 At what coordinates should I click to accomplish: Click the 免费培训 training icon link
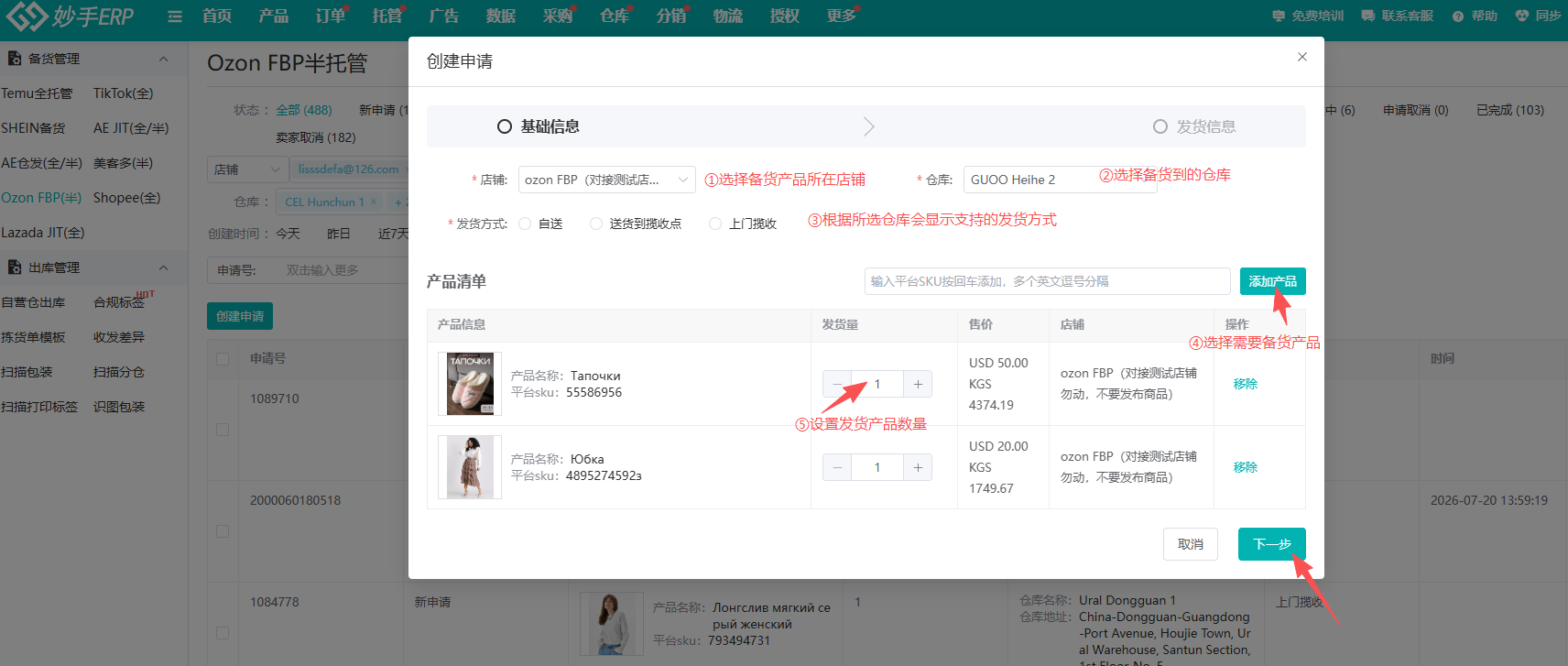1279,16
